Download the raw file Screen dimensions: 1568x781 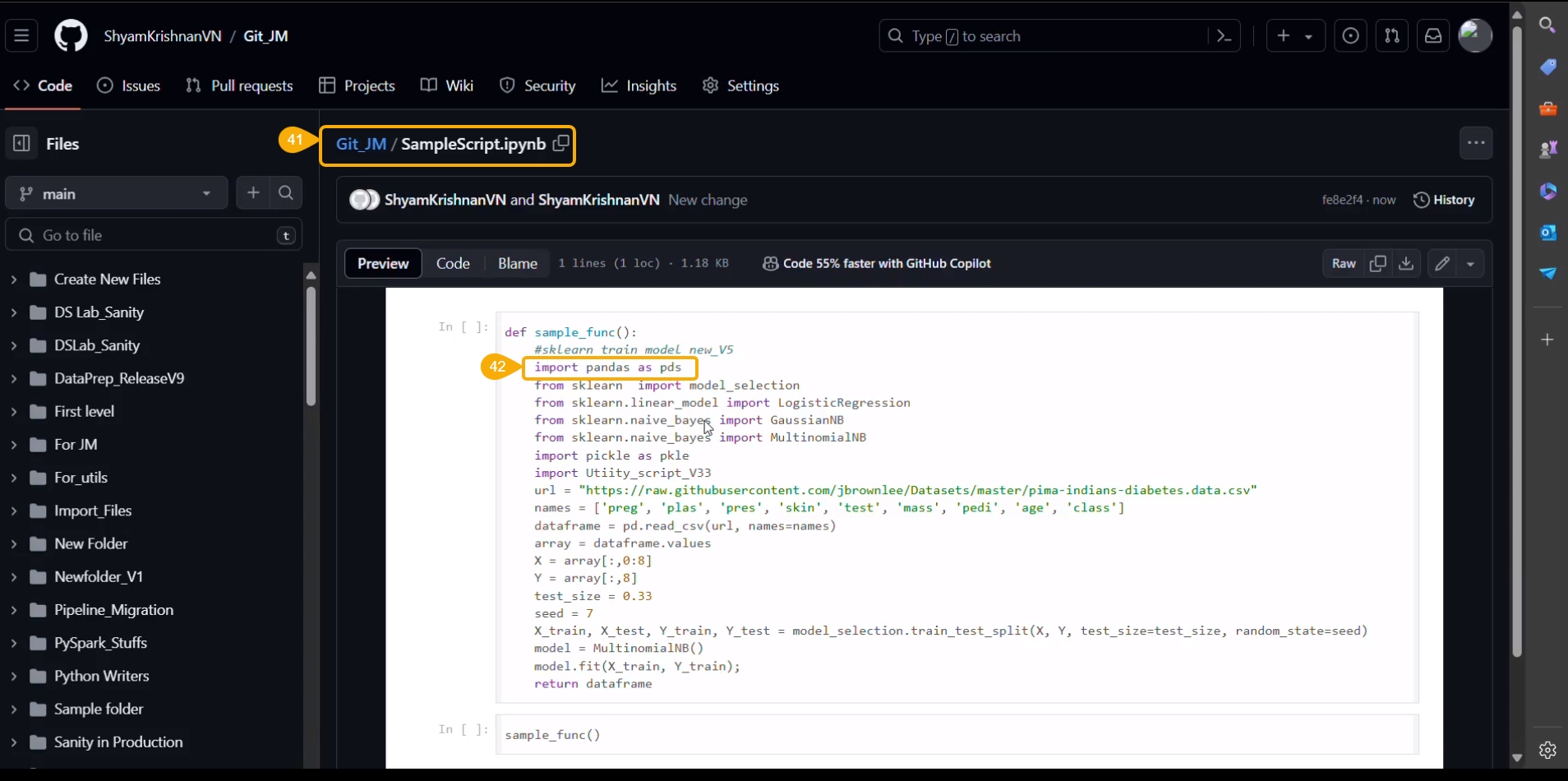coord(1406,263)
